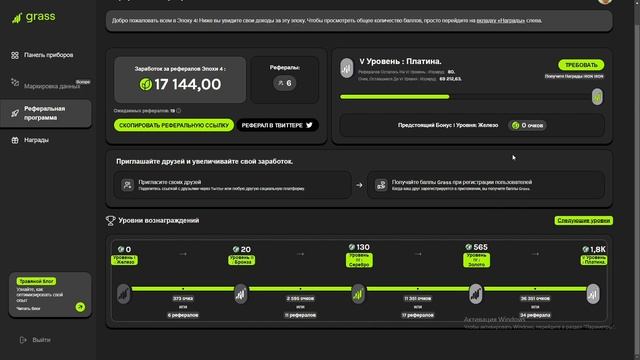The width and height of the screenshot is (640, 360).
Task: Click Читать блог link
Action: [28, 309]
